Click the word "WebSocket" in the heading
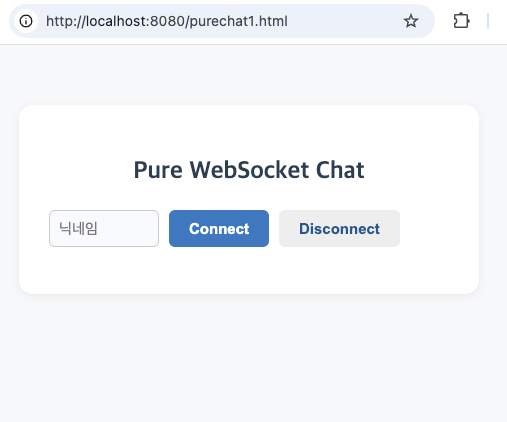The width and height of the screenshot is (507, 422). click(249, 170)
